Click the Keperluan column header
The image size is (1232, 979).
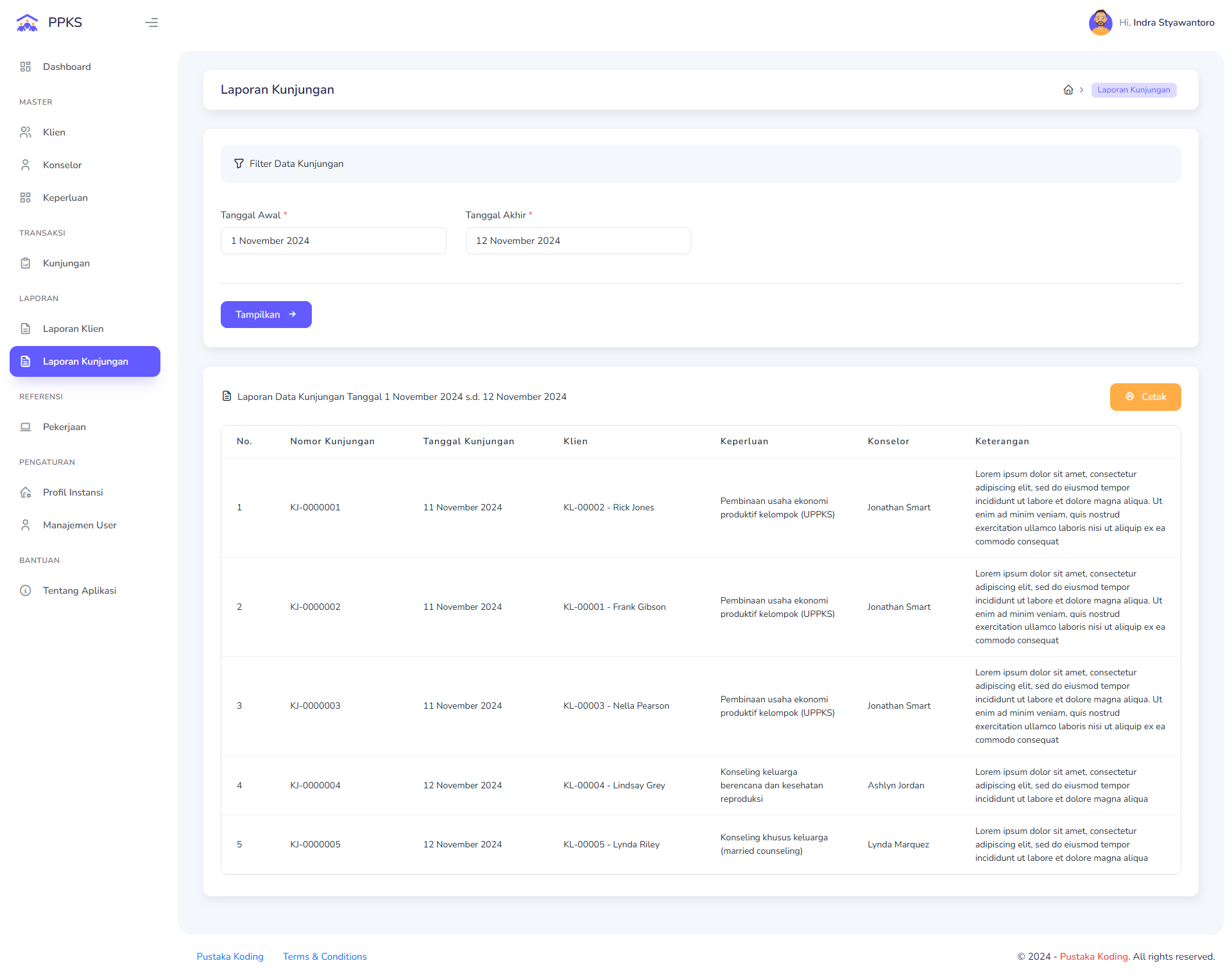(x=744, y=441)
